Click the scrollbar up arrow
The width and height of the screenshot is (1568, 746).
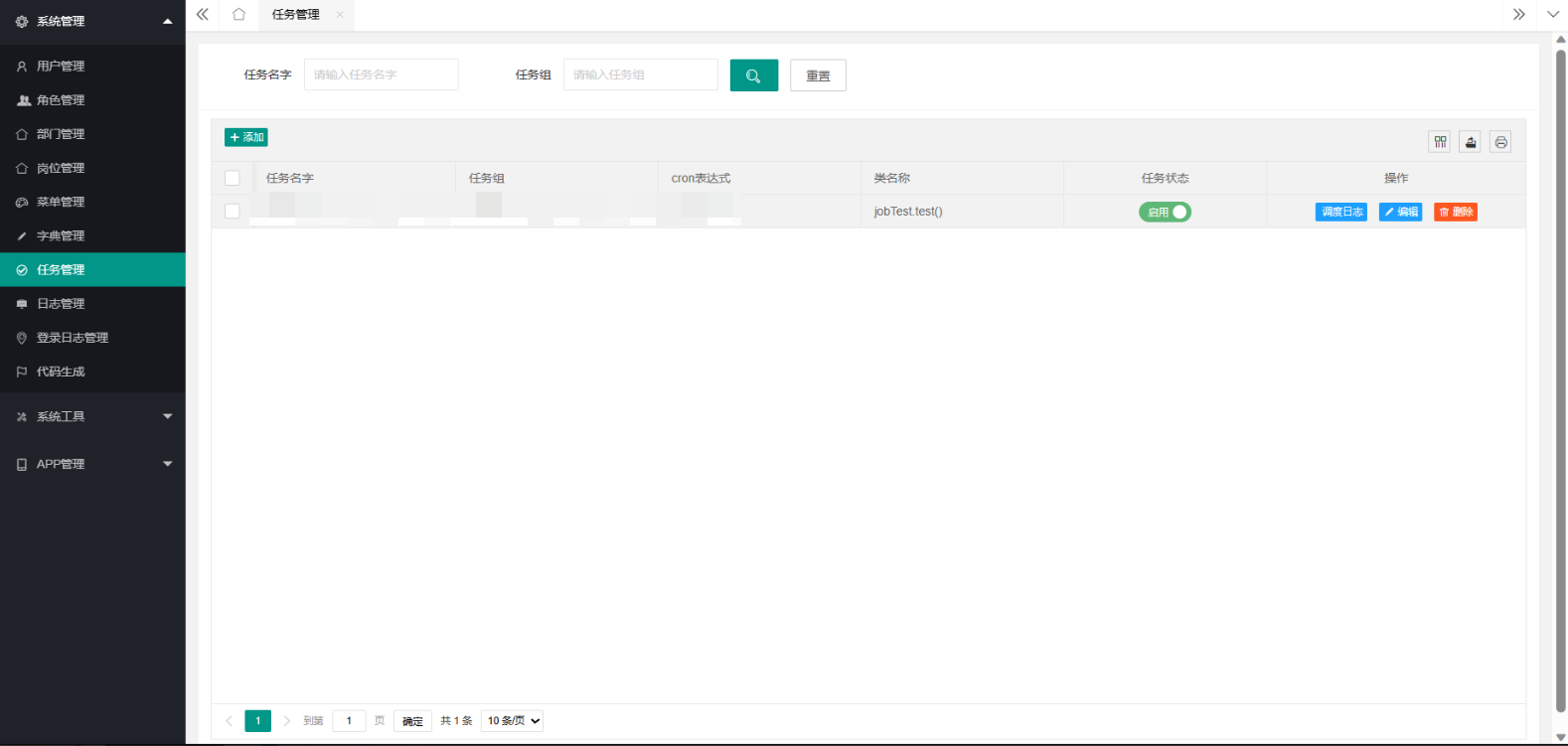[1560, 40]
